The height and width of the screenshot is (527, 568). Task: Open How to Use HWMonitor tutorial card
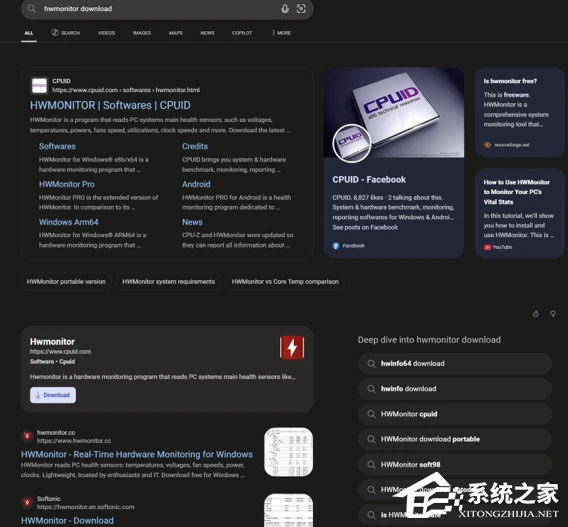point(519,213)
